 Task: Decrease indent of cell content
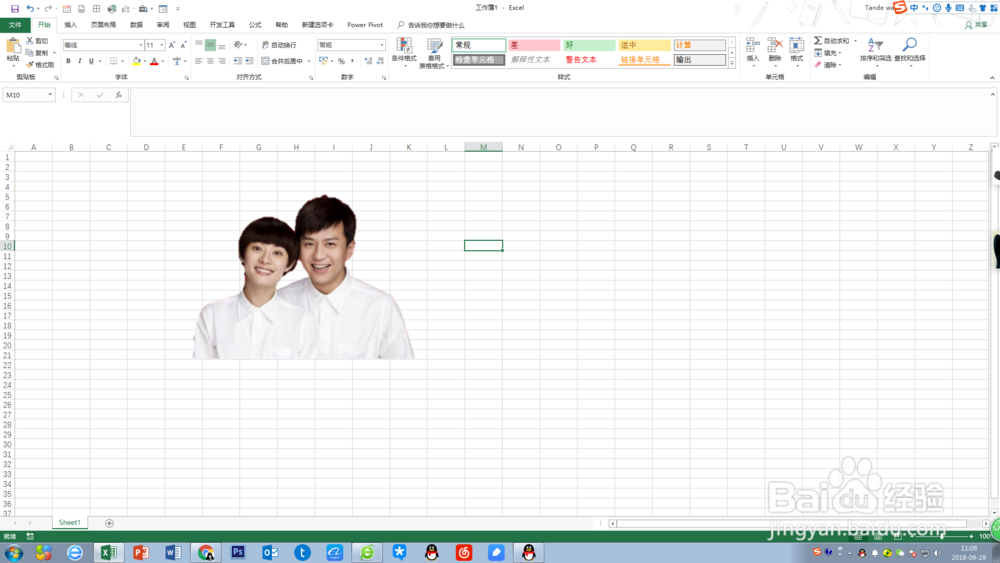click(237, 61)
